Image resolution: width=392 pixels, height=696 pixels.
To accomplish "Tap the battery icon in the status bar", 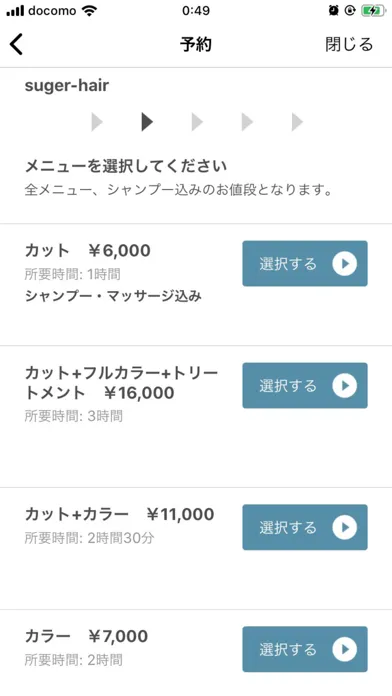I will coord(373,11).
